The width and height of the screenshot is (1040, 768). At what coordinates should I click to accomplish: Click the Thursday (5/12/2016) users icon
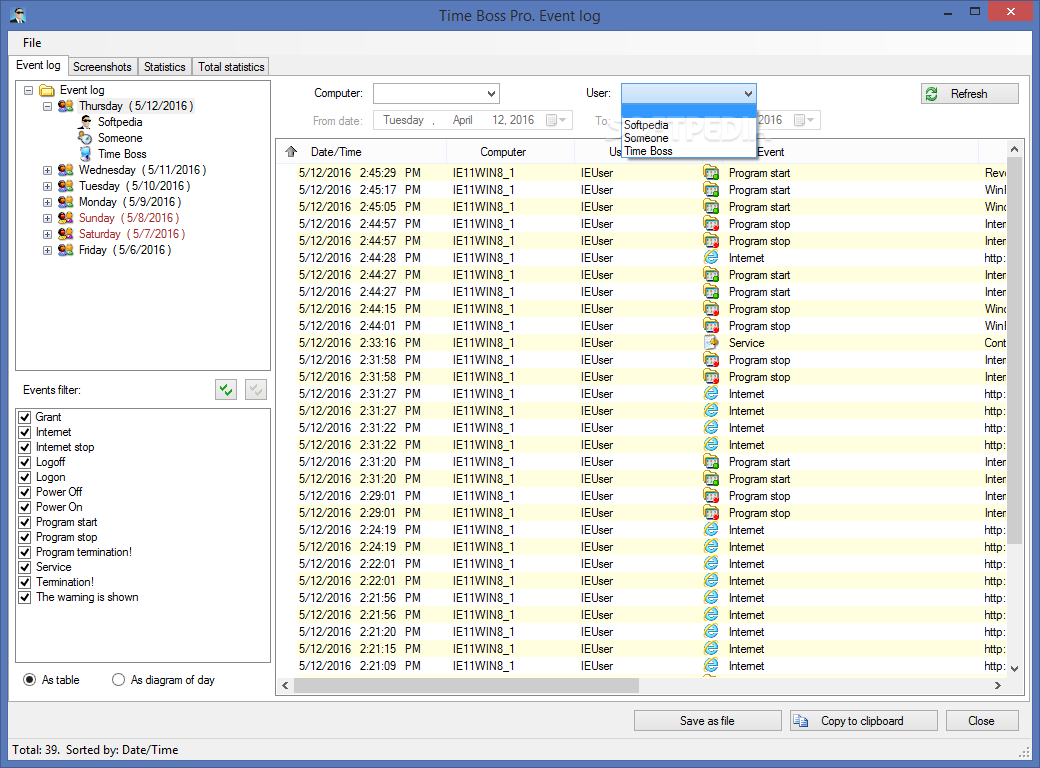66,106
